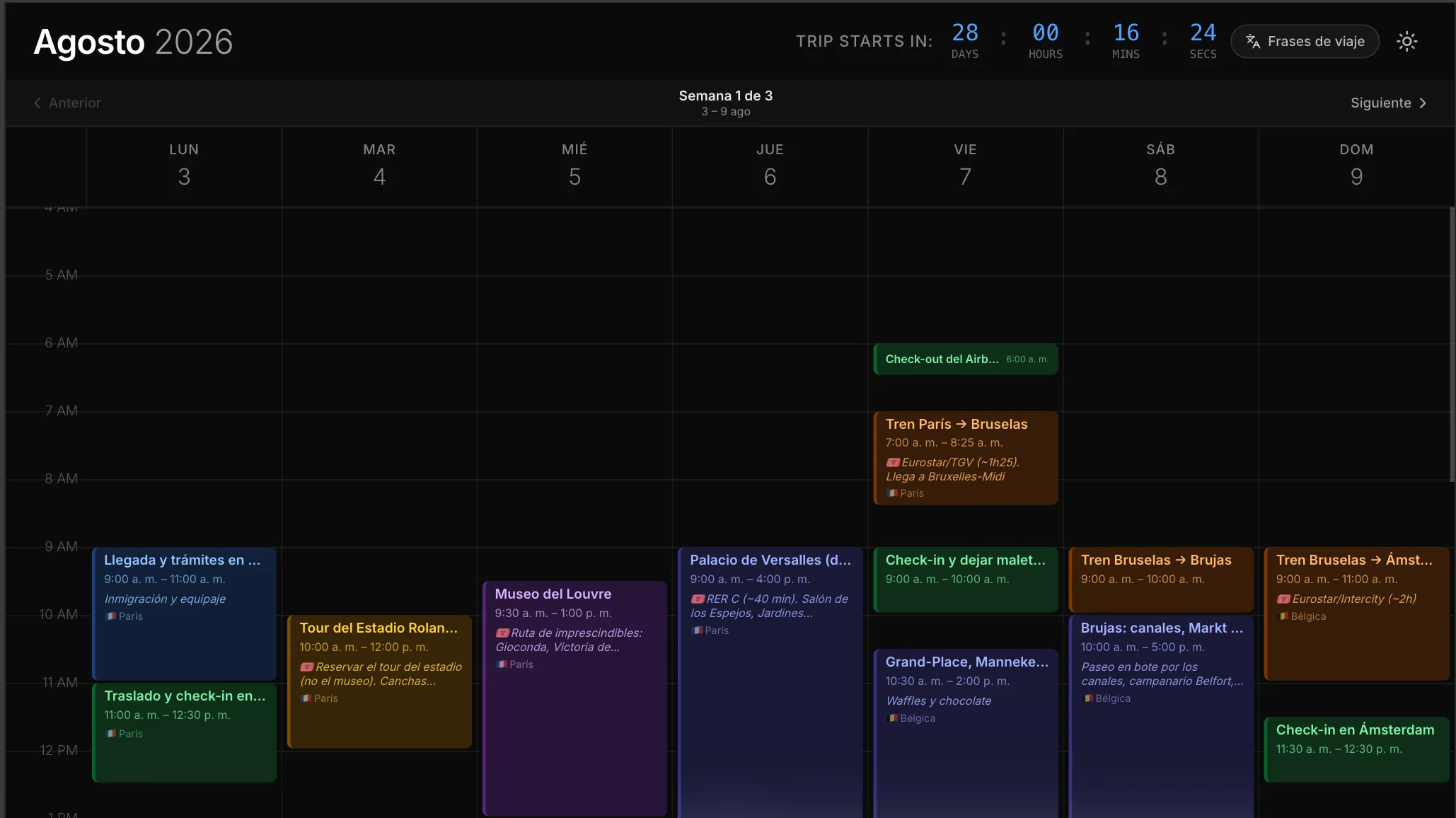Viewport: 1456px width, 818px height.
Task: Go to the Siguiente week
Action: pos(1388,103)
